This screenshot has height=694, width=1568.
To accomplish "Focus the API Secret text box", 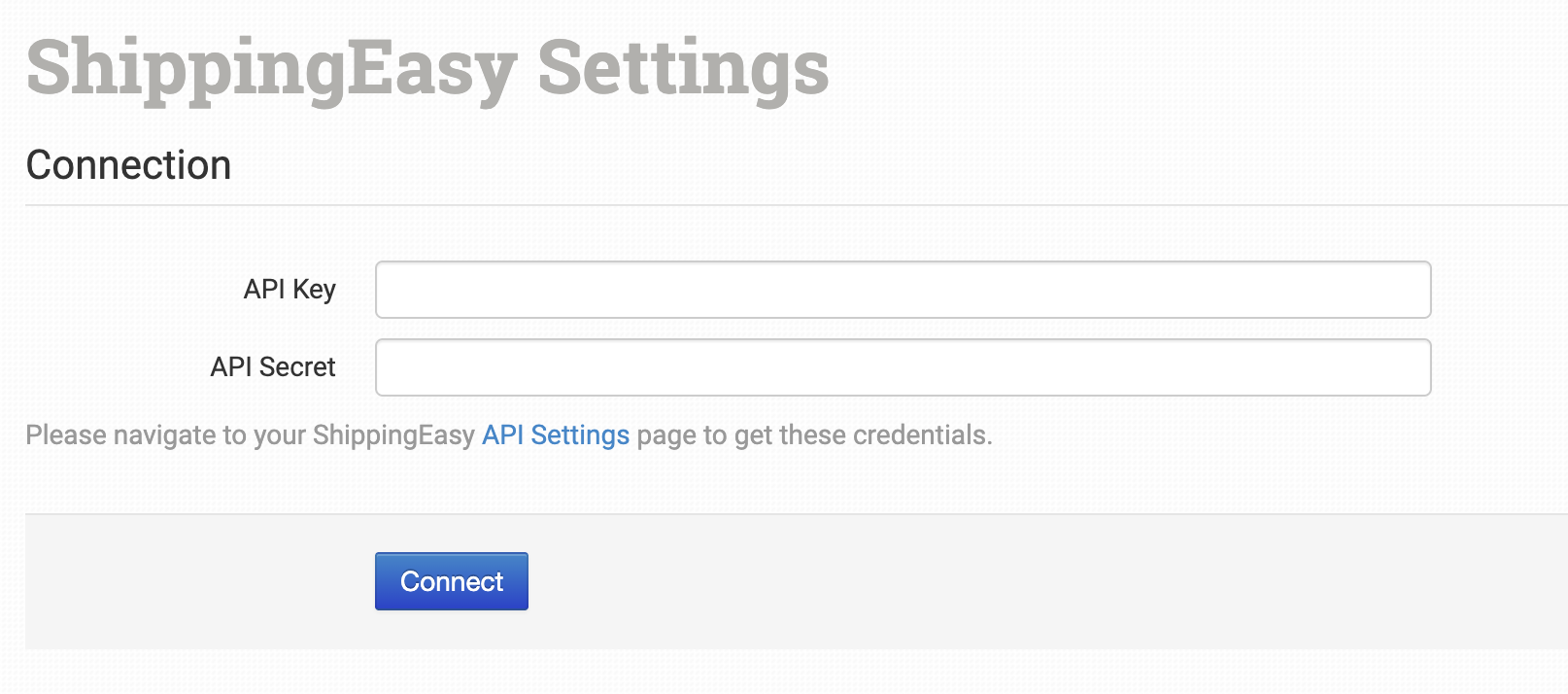I will 903,367.
